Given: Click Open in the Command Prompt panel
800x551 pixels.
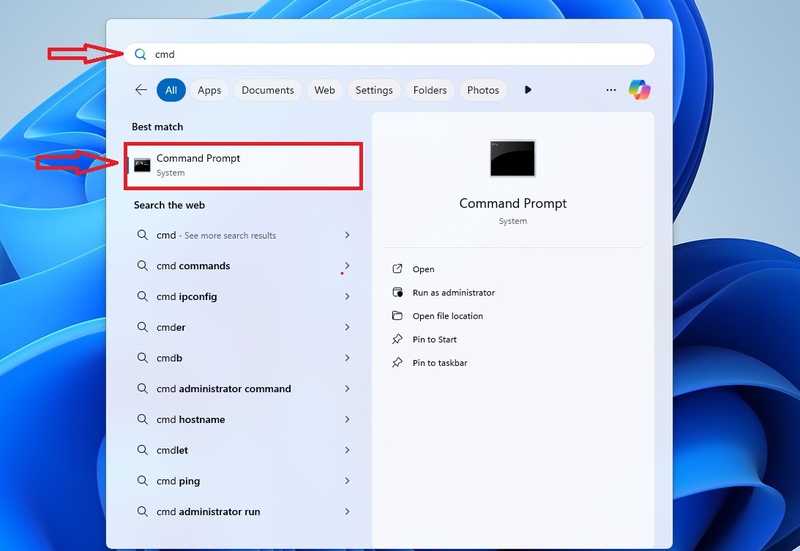Looking at the screenshot, I should point(423,269).
